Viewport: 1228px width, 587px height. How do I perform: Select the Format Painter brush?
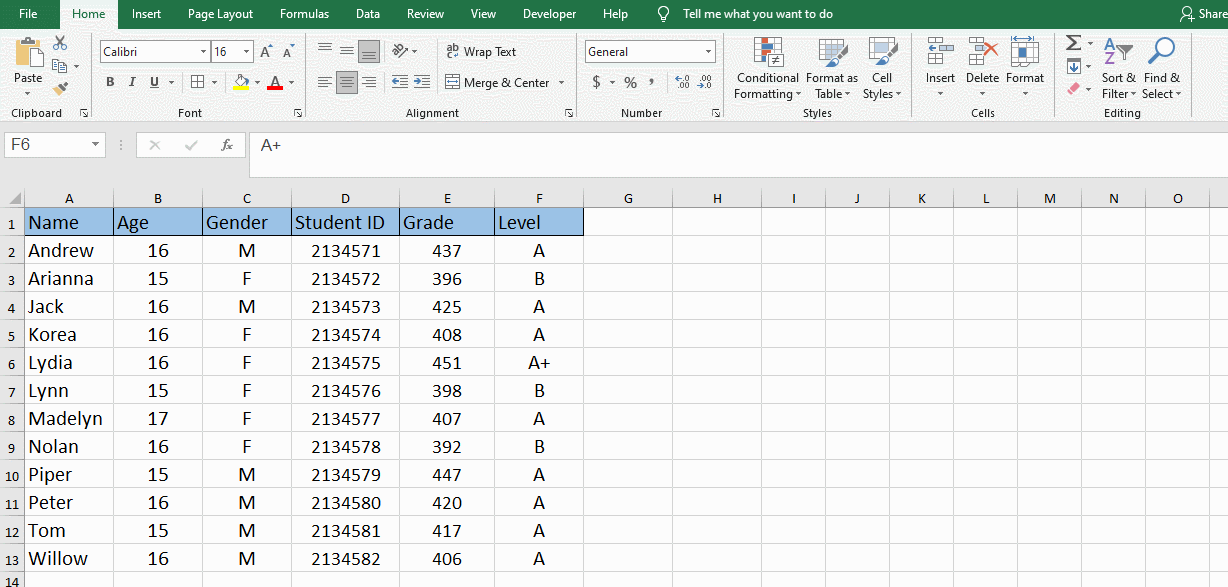tap(60, 88)
